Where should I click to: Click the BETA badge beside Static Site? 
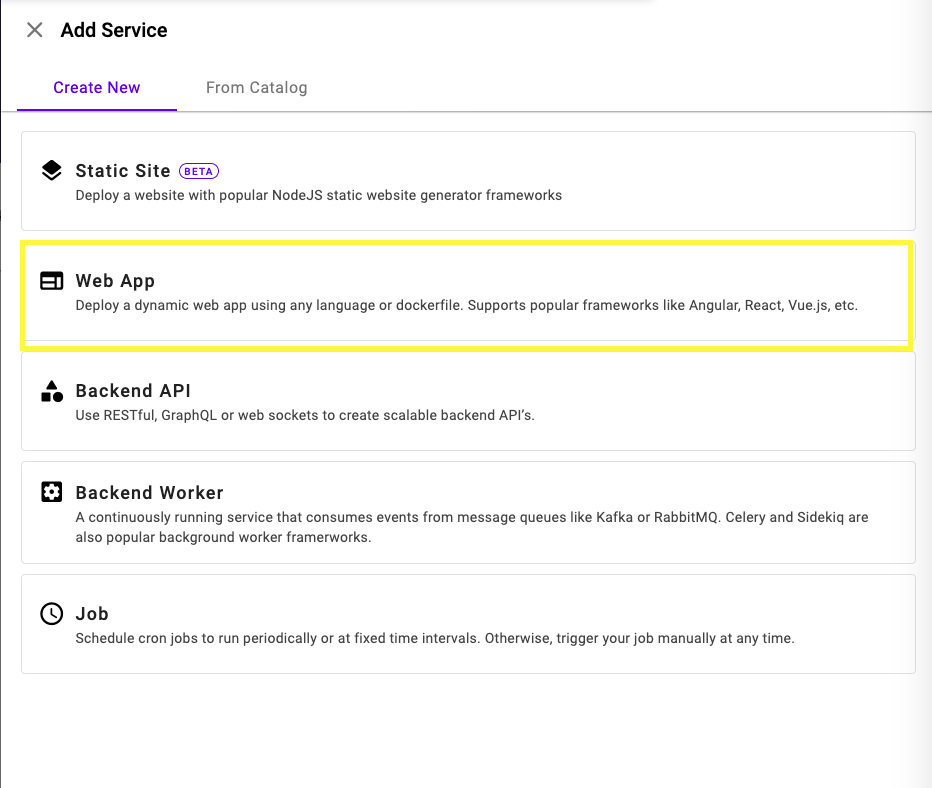coord(199,171)
